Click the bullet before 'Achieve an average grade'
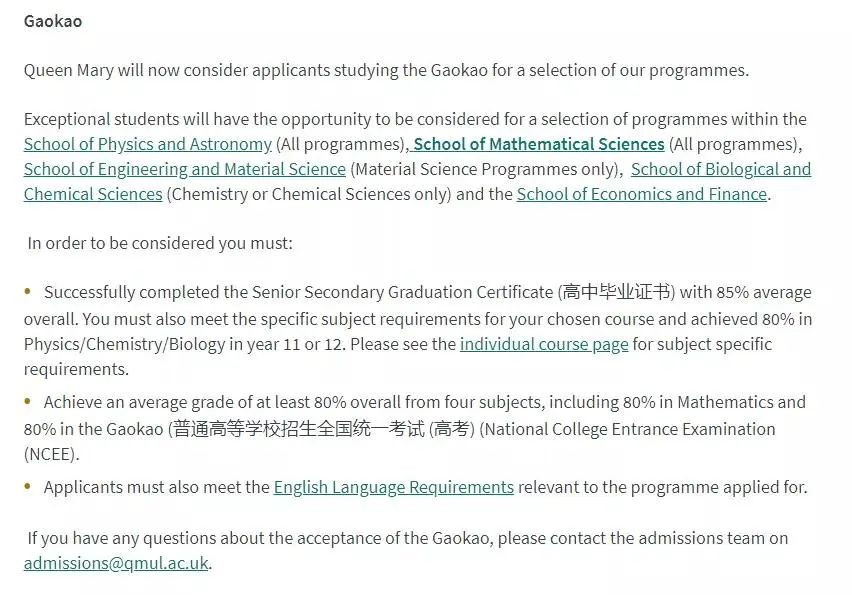The height and width of the screenshot is (595, 852). [29, 402]
